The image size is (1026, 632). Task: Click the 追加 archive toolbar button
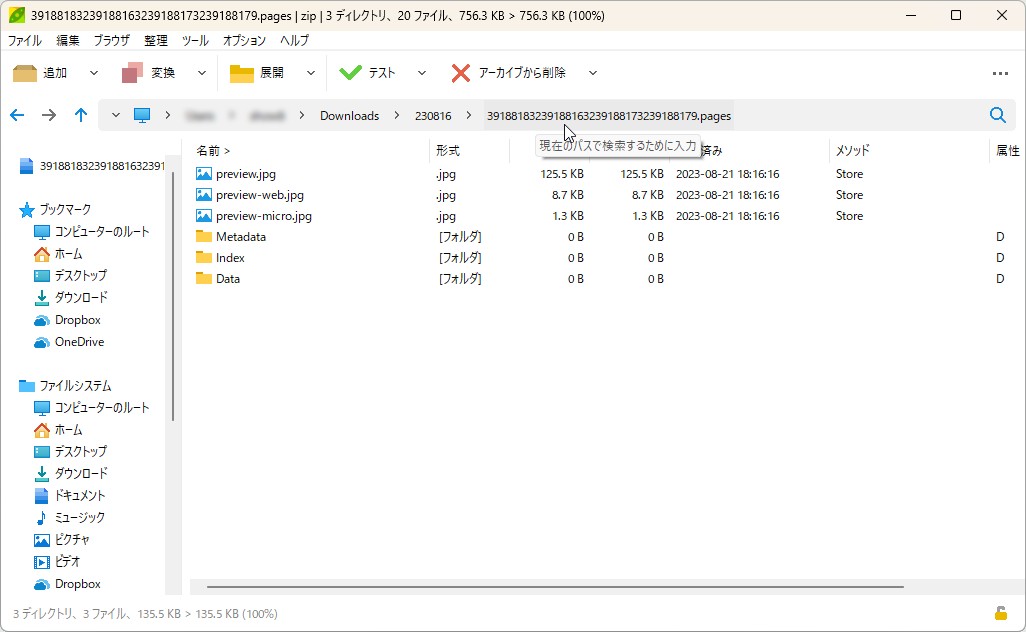(41, 73)
